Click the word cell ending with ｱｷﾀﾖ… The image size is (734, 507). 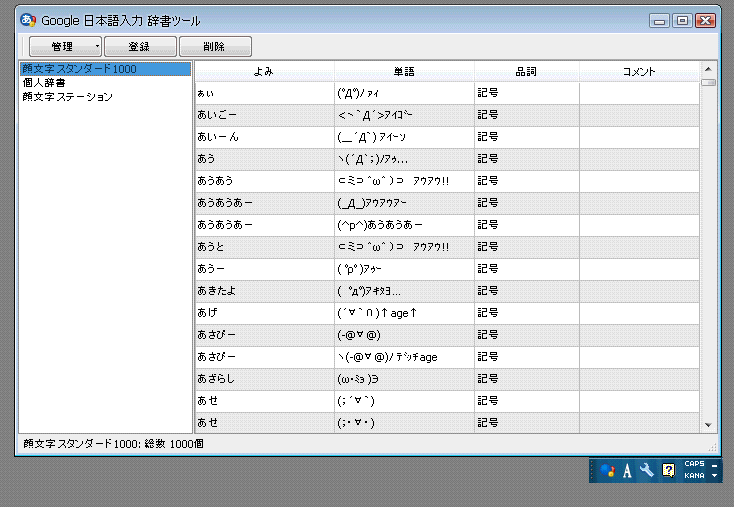(404, 291)
